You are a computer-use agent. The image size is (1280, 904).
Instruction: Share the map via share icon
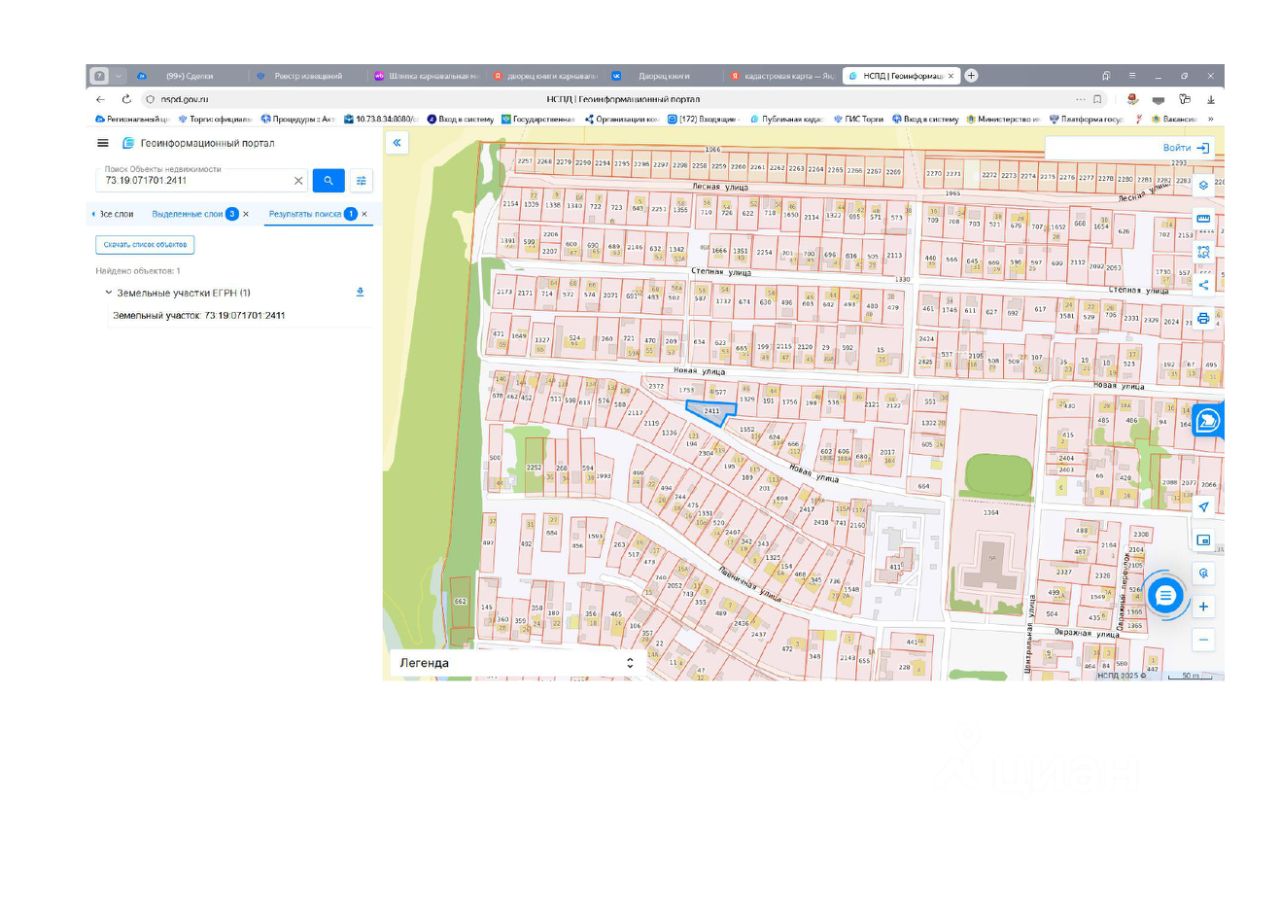click(x=1203, y=285)
